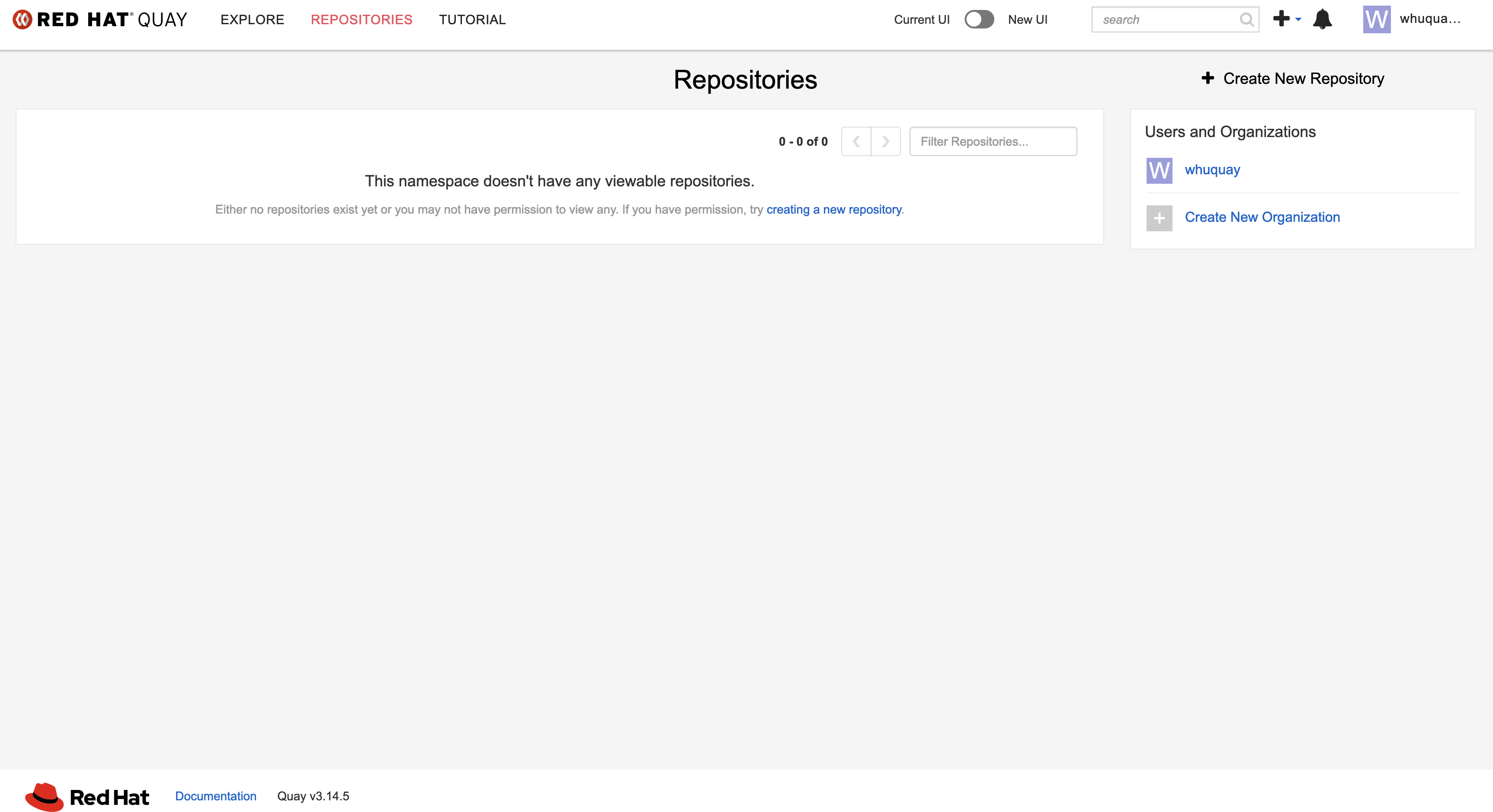Image resolution: width=1493 pixels, height=812 pixels.
Task: Open the Tutorial nav item
Action: pyautogui.click(x=472, y=20)
